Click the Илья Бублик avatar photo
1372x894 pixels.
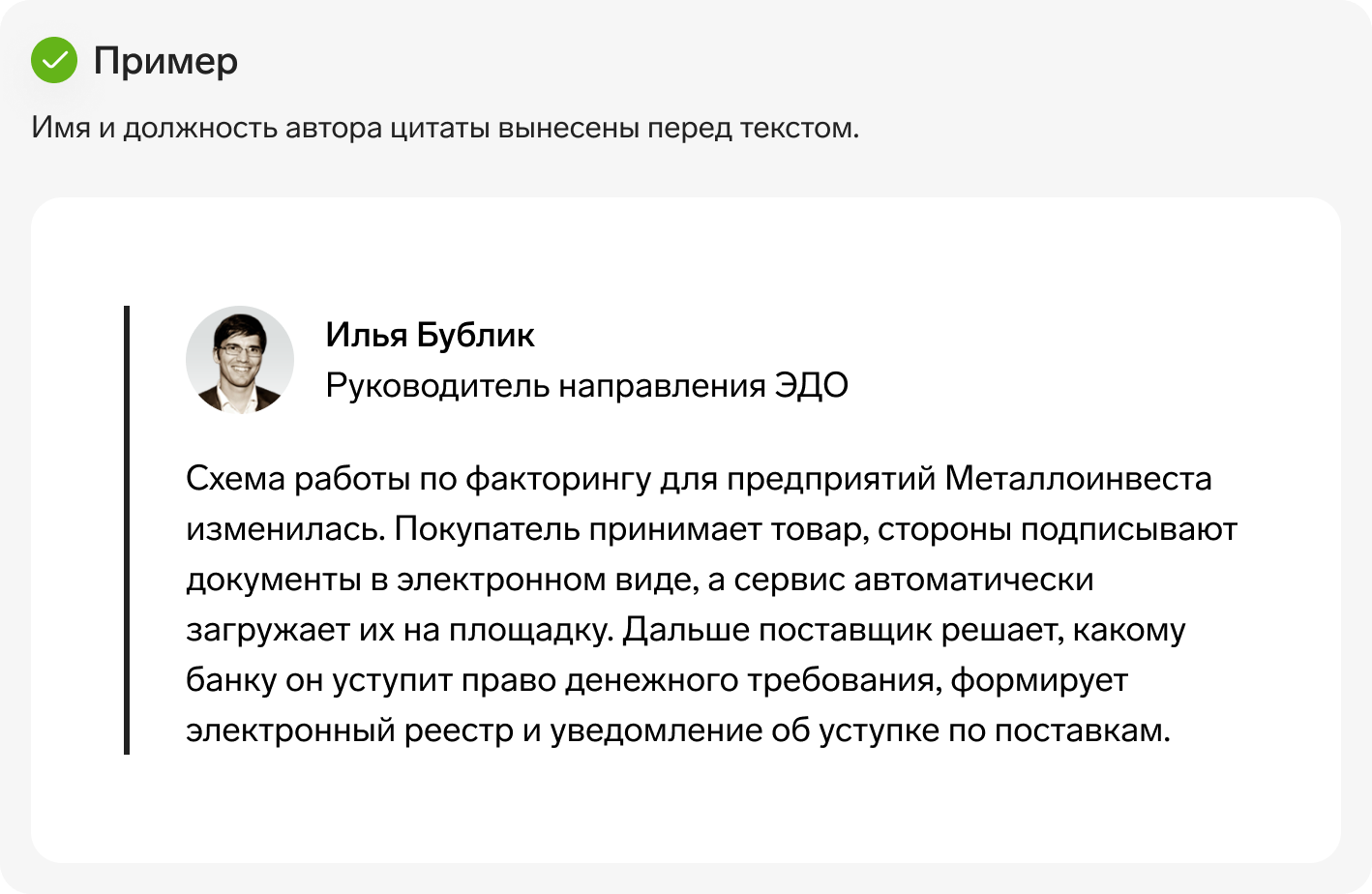point(240,360)
